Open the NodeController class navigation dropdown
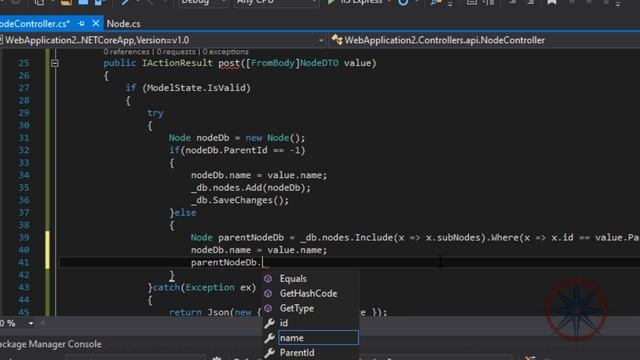Screen dimensions: 640x360 click(x=444, y=40)
